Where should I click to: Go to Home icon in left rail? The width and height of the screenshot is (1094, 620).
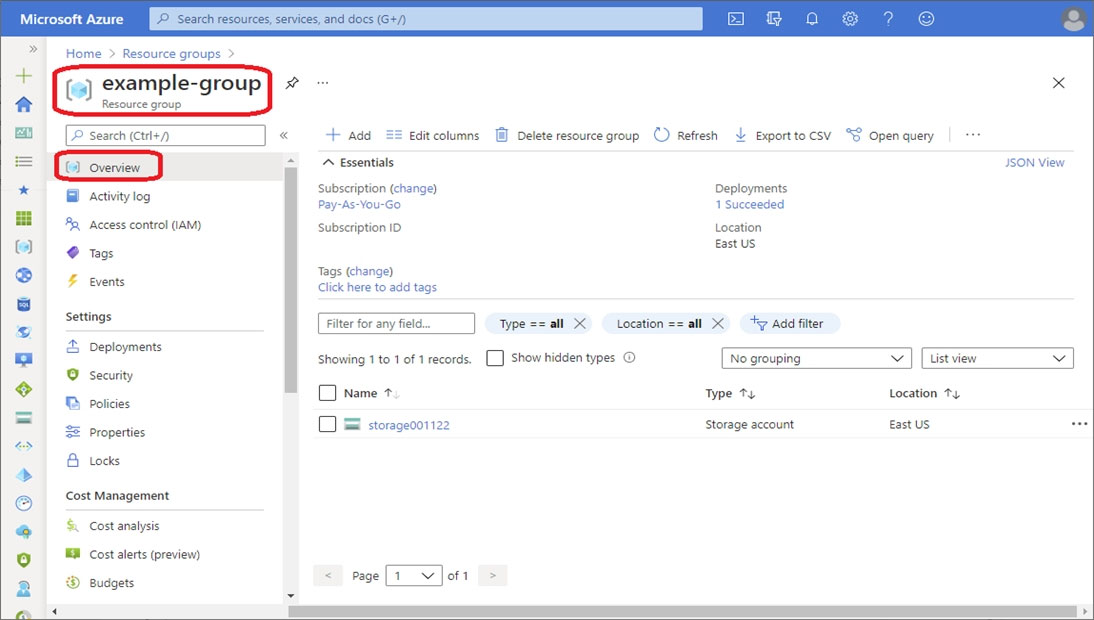24,104
